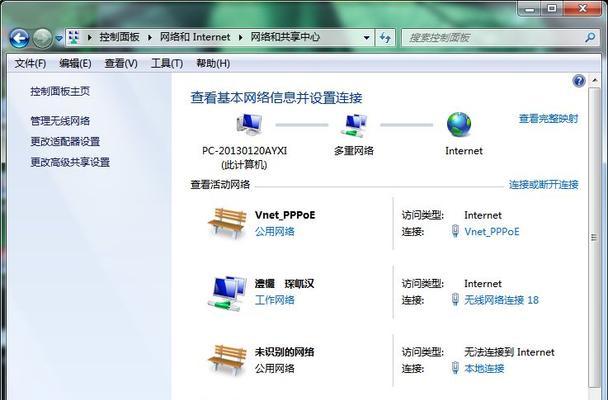Open the 工具(T) menu
Image resolution: width=608 pixels, height=400 pixels.
pyautogui.click(x=167, y=63)
